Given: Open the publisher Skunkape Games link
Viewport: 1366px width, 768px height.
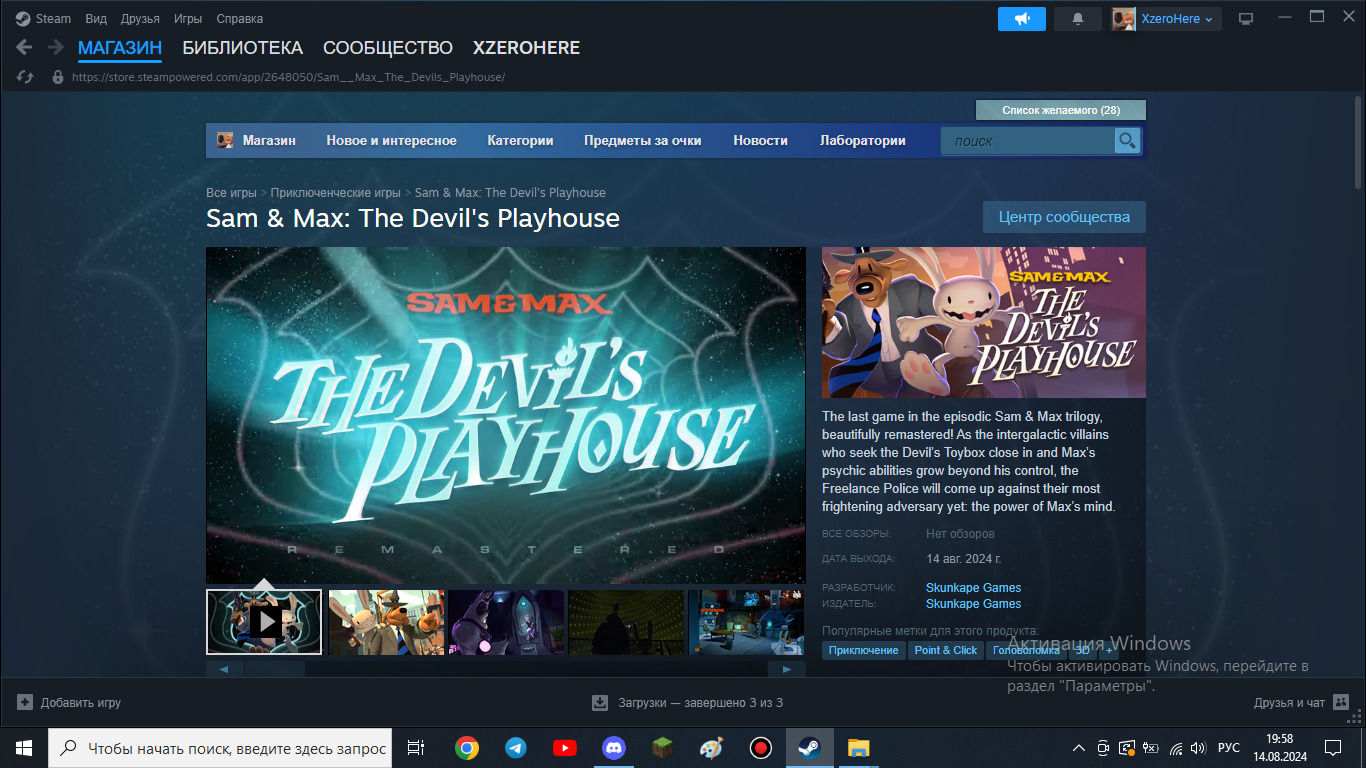Looking at the screenshot, I should click(973, 604).
